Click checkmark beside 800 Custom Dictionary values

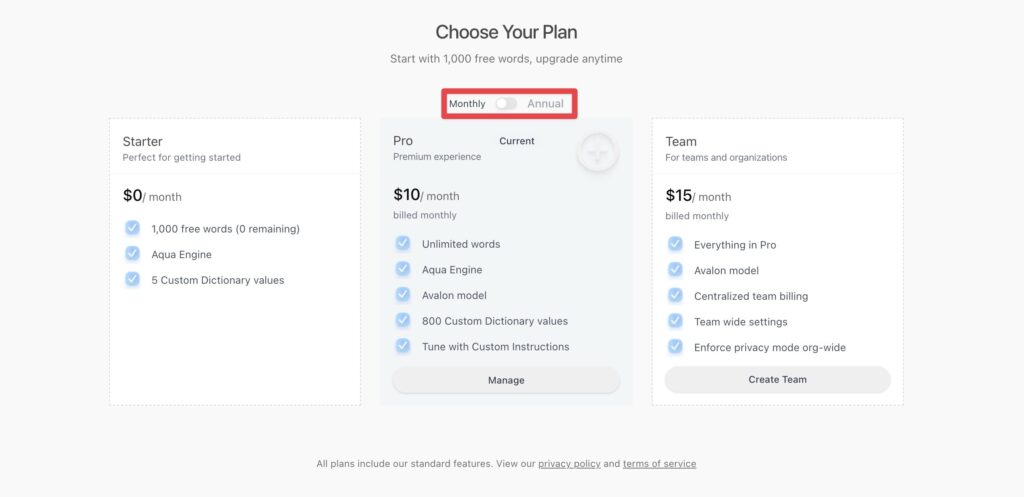click(403, 321)
